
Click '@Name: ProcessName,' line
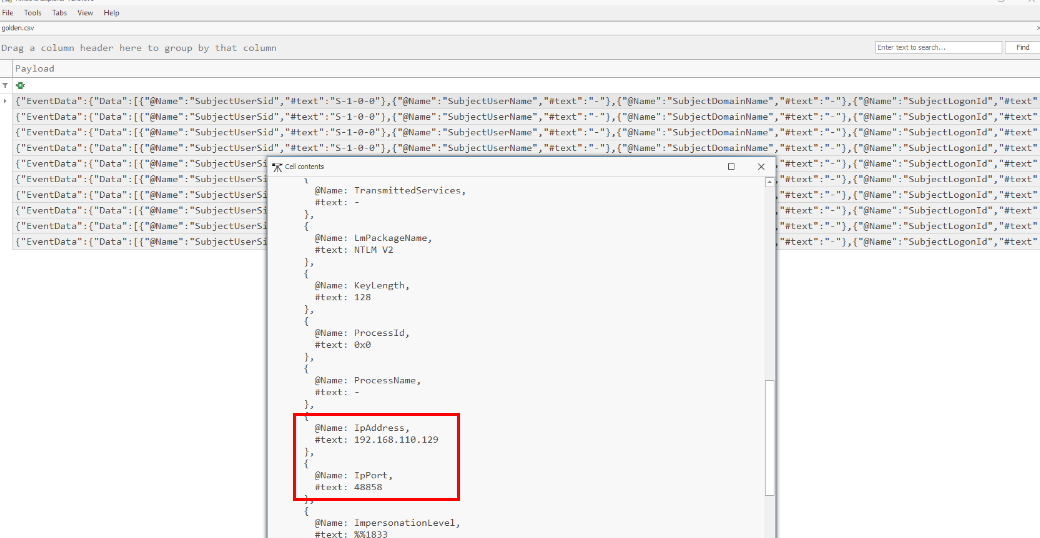368,381
